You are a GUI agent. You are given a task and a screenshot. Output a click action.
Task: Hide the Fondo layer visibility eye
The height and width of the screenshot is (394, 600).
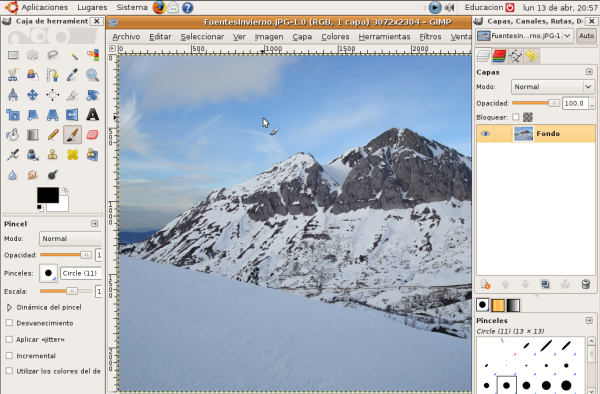click(x=485, y=134)
